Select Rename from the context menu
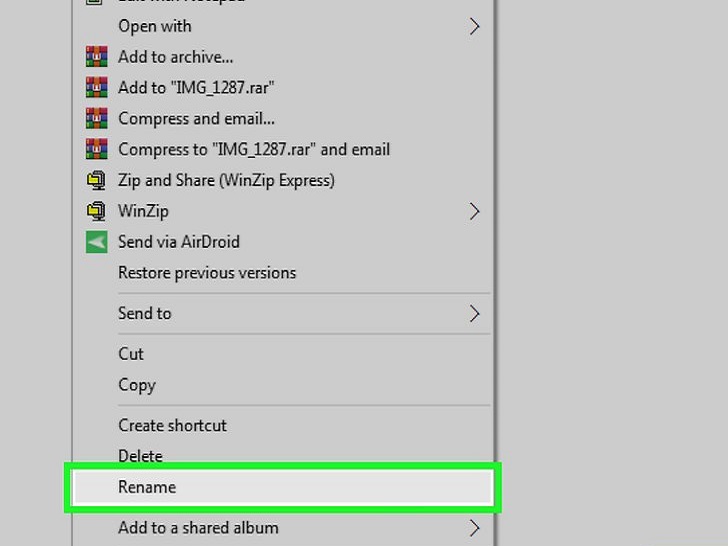728x546 pixels. point(283,488)
